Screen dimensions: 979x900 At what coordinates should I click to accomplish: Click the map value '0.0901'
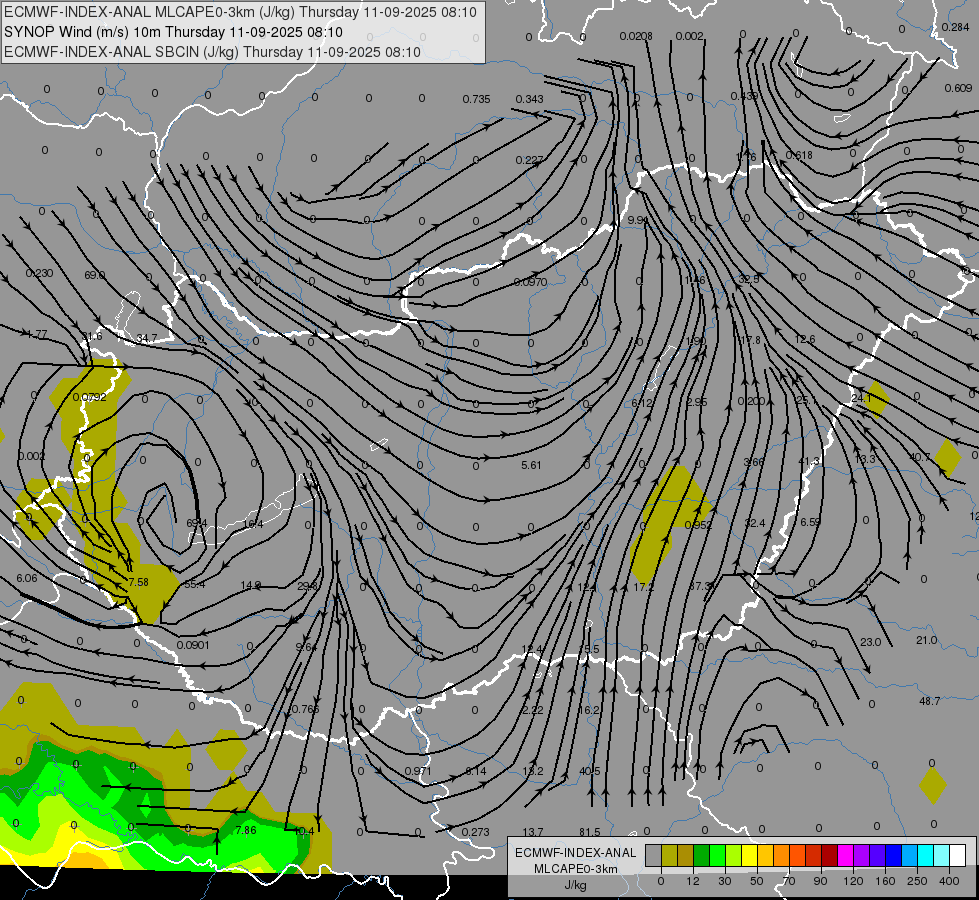[x=193, y=645]
